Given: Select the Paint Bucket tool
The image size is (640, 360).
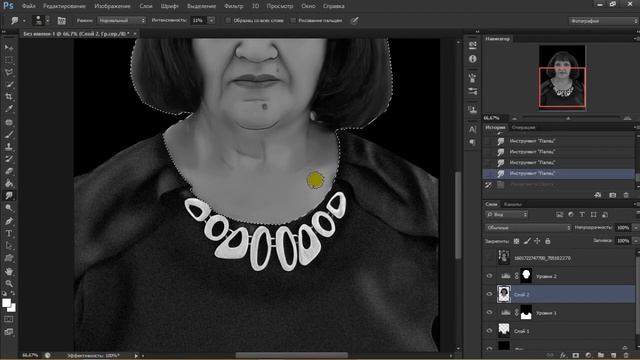Looking at the screenshot, I should click(9, 183).
